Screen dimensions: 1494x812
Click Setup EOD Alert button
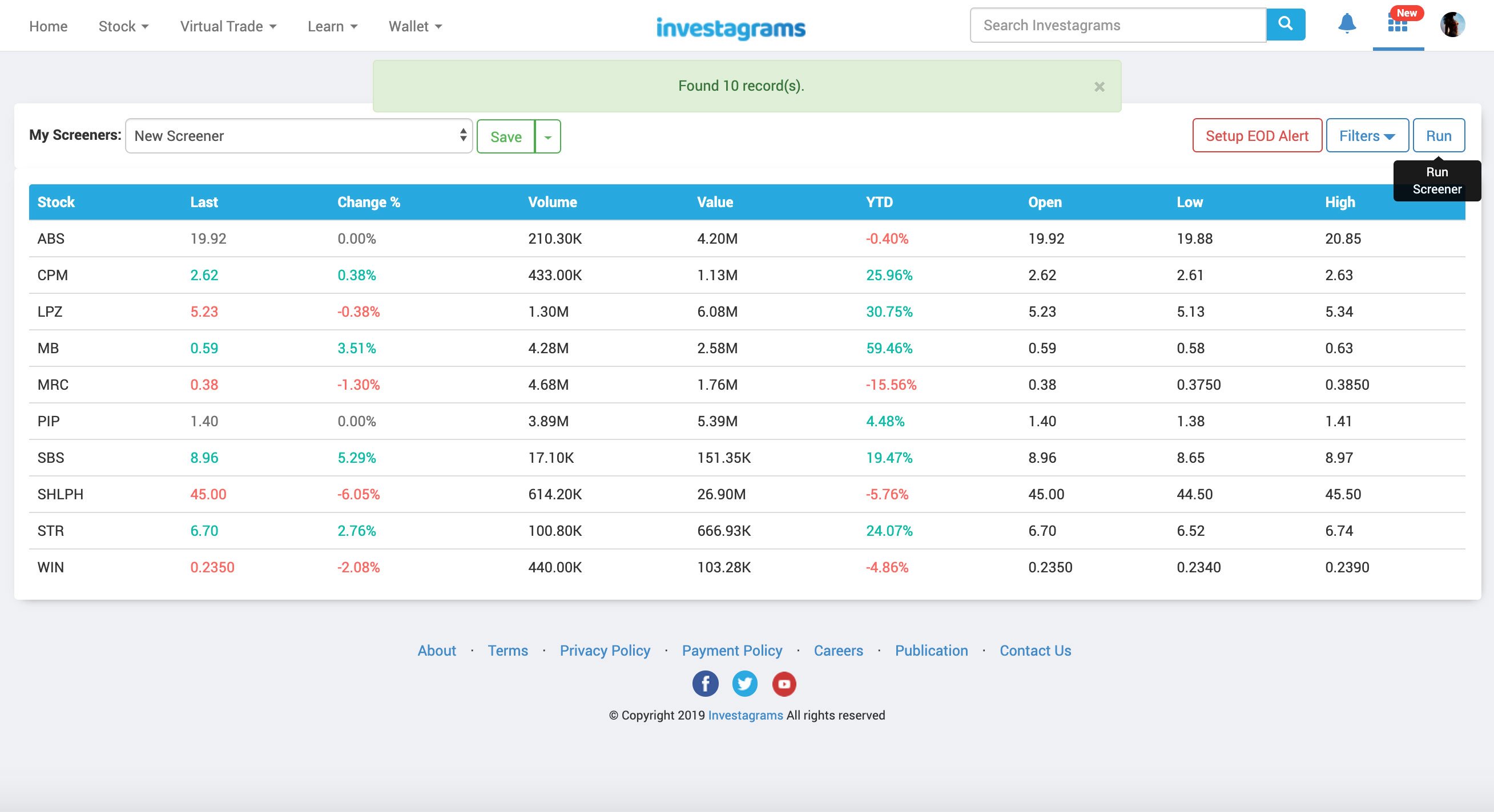pos(1257,136)
